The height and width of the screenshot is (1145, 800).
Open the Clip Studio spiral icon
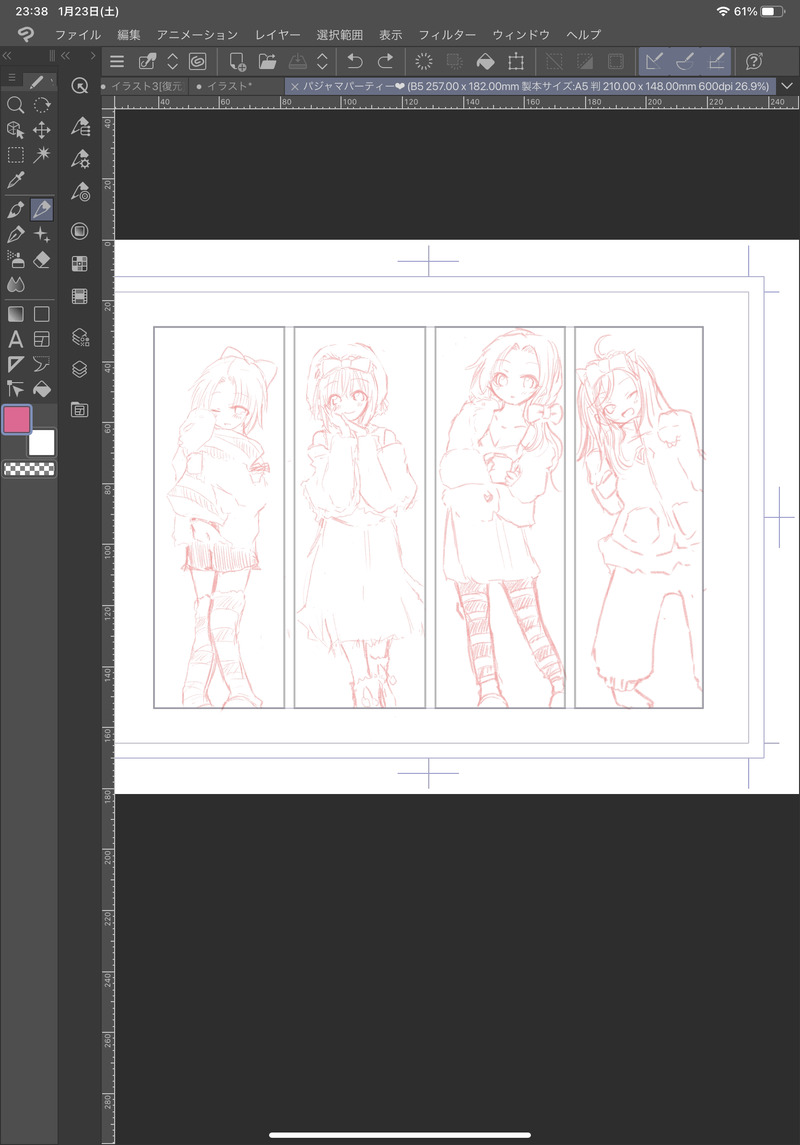pos(197,61)
